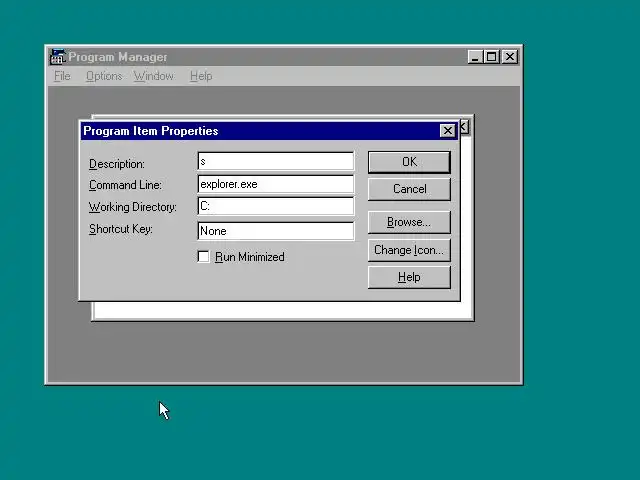Click the Browse... button
The image size is (640, 480).
pos(409,222)
